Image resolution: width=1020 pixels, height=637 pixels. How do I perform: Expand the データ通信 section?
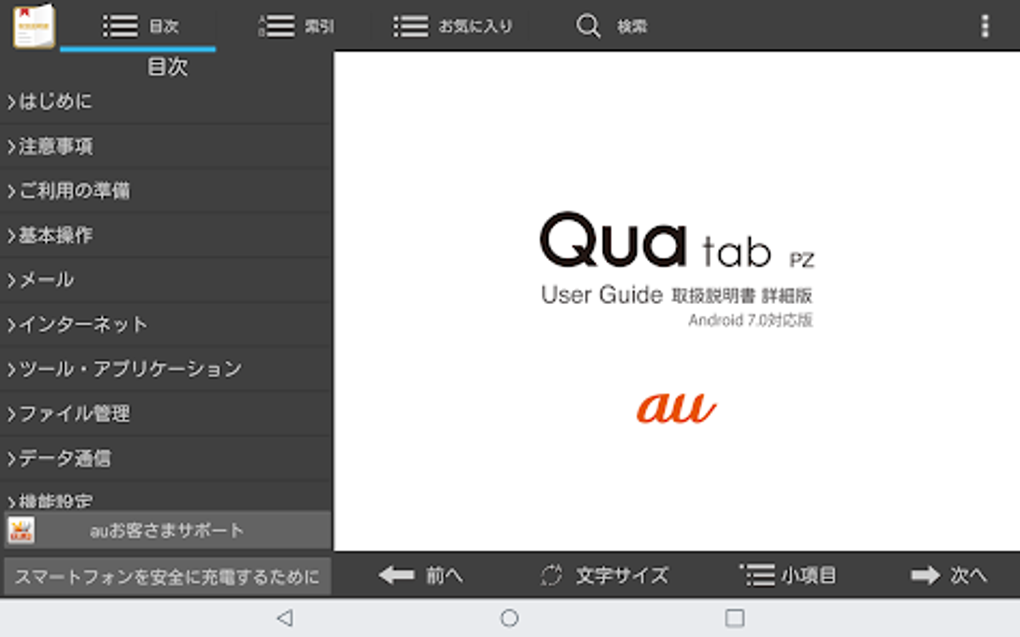pos(166,458)
